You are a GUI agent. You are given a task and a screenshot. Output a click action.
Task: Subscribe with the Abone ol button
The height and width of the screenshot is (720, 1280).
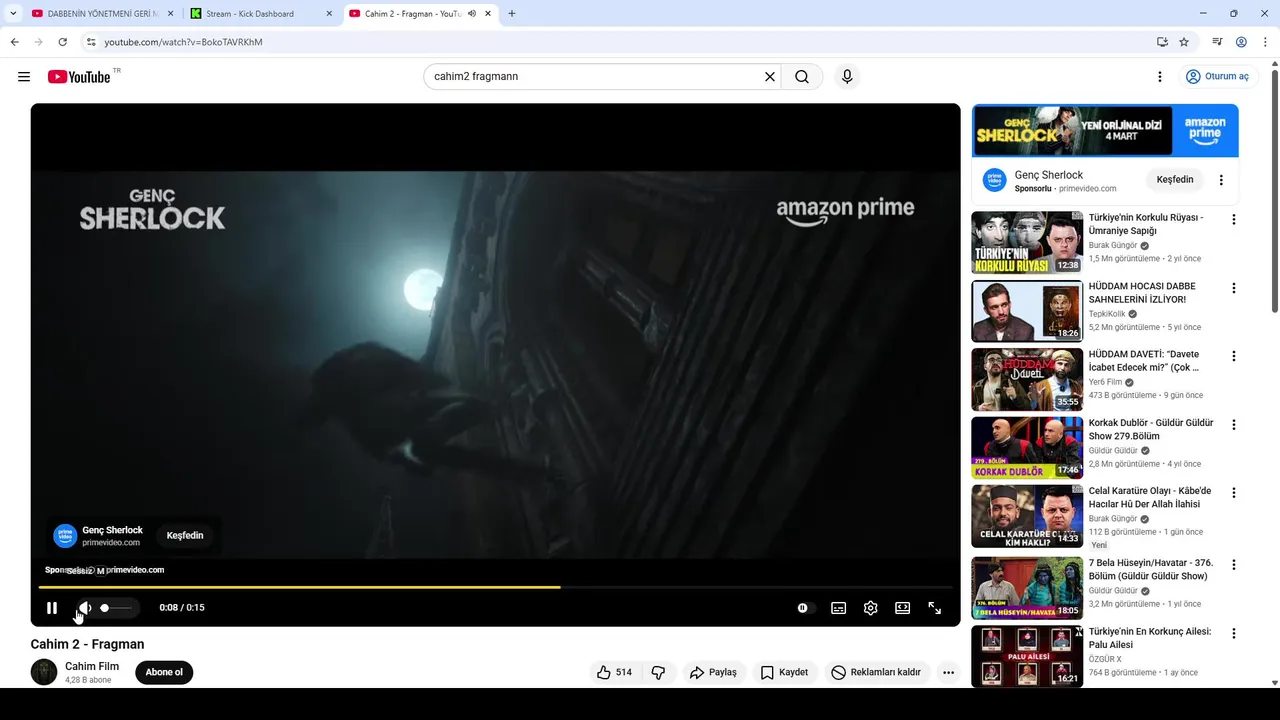(x=164, y=673)
